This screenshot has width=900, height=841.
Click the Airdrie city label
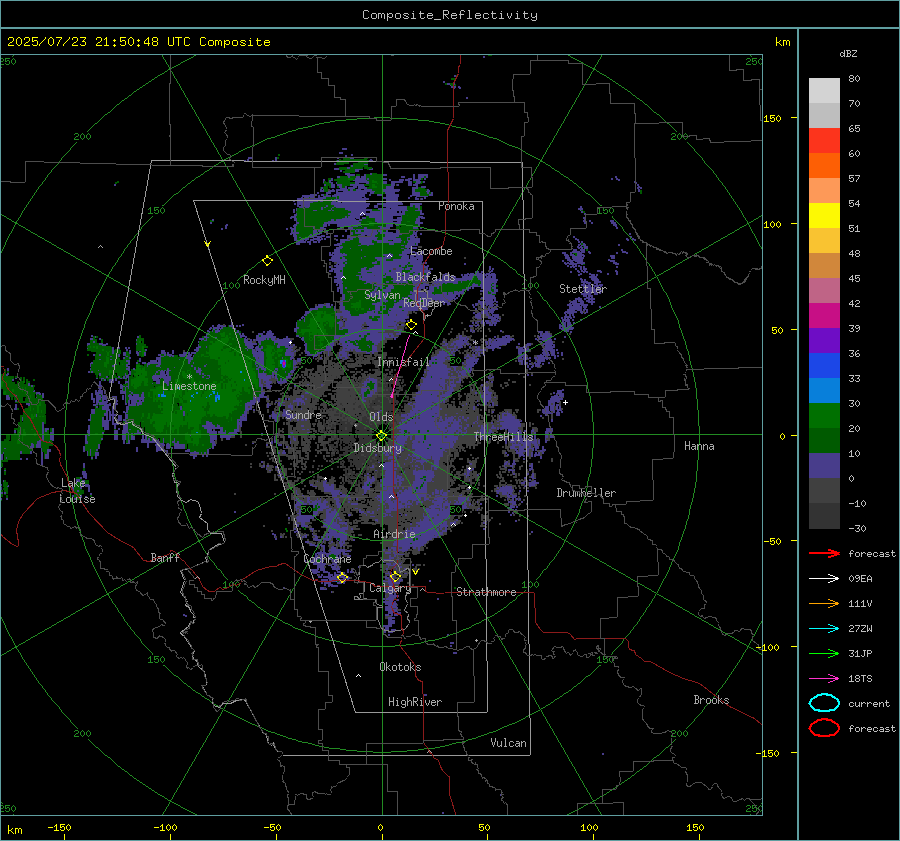[394, 534]
